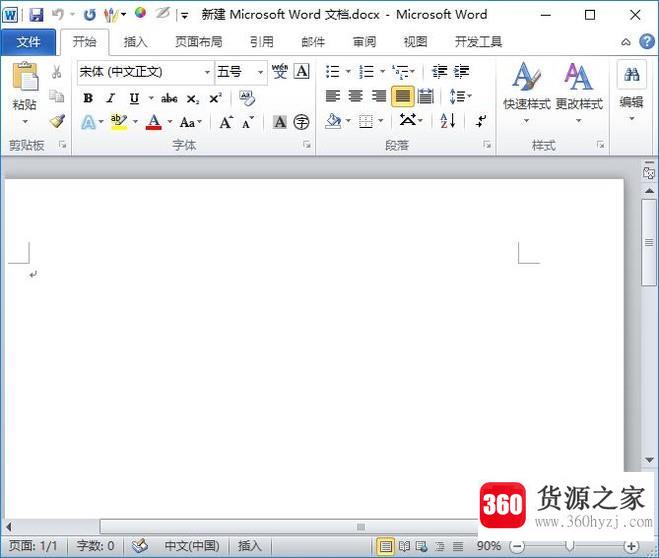659x558 pixels.
Task: Open 字体 Font dialog launcher
Action: tap(307, 145)
